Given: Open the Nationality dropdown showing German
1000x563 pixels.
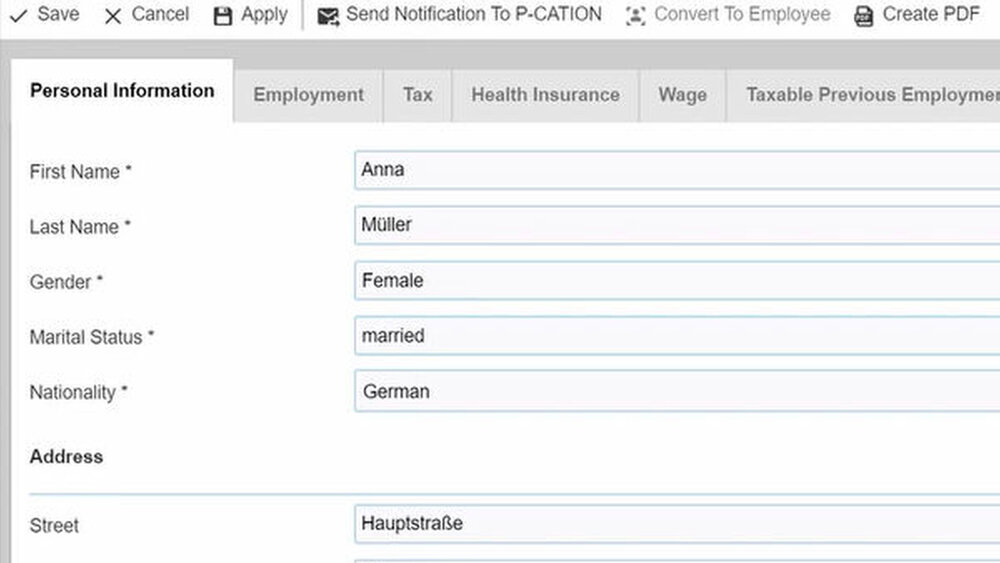Looking at the screenshot, I should click(x=676, y=391).
